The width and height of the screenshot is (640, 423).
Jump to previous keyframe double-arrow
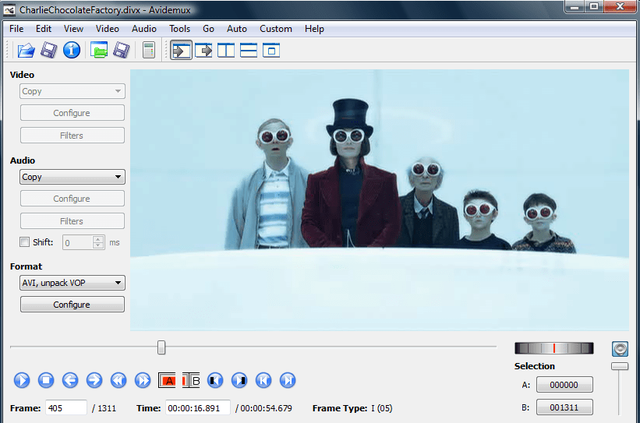coord(118,380)
